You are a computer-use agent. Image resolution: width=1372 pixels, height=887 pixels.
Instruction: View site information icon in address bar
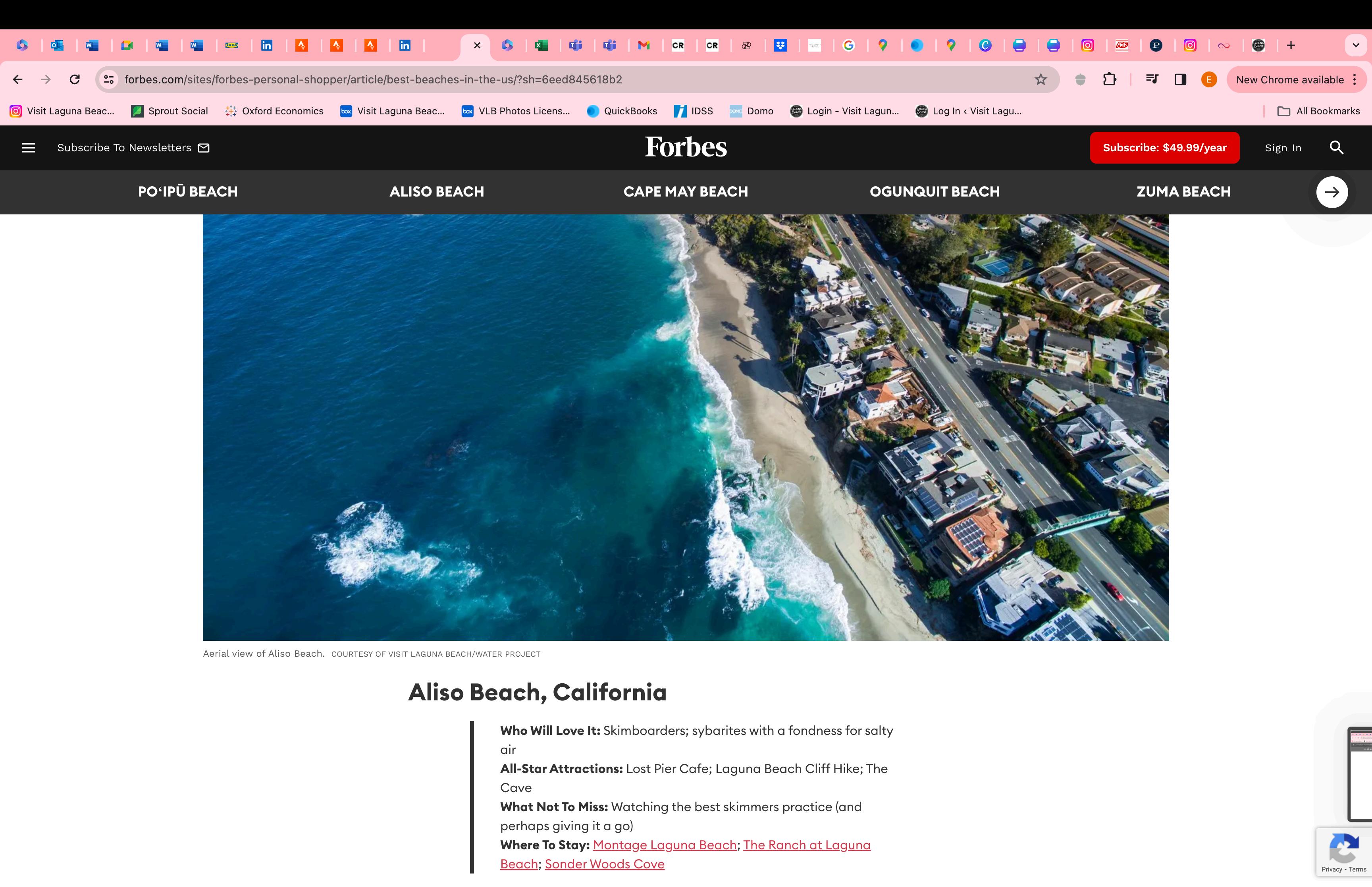109,79
